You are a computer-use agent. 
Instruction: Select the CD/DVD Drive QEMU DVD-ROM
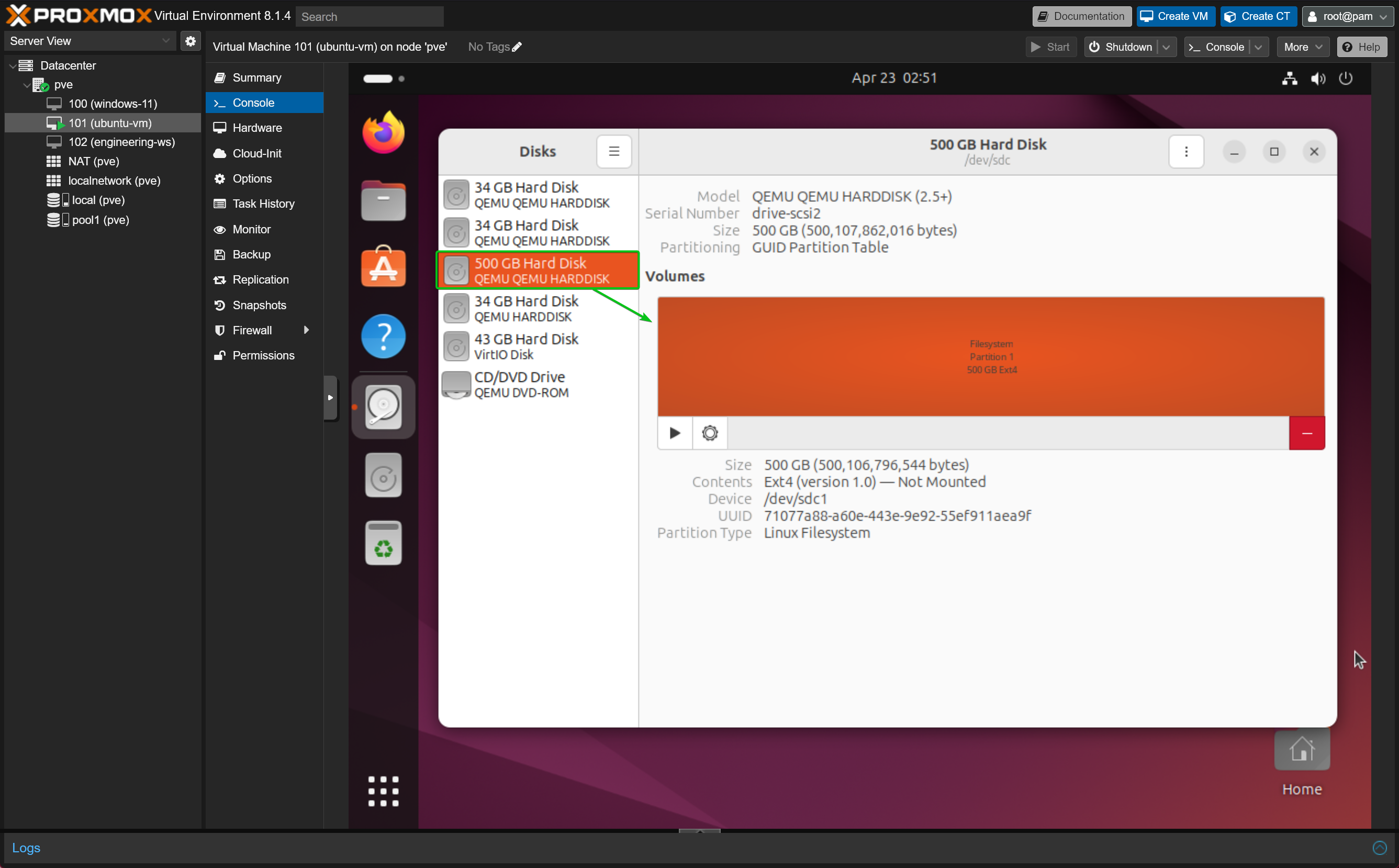point(538,384)
